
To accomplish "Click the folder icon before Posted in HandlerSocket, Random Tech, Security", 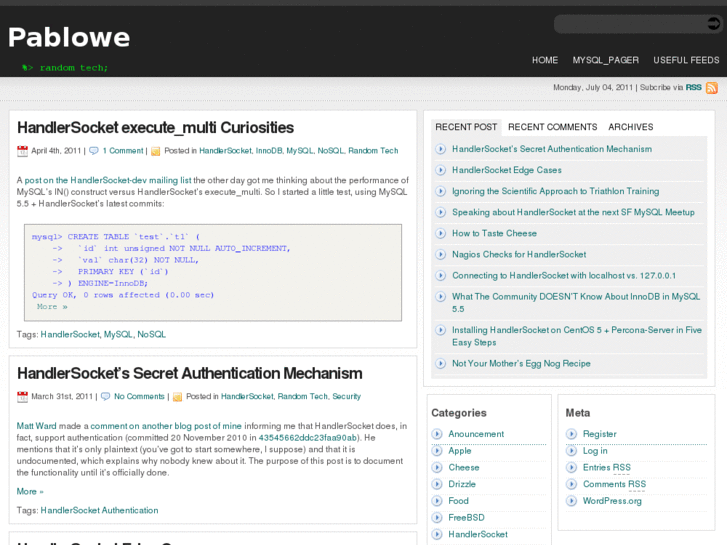I will 177,397.
